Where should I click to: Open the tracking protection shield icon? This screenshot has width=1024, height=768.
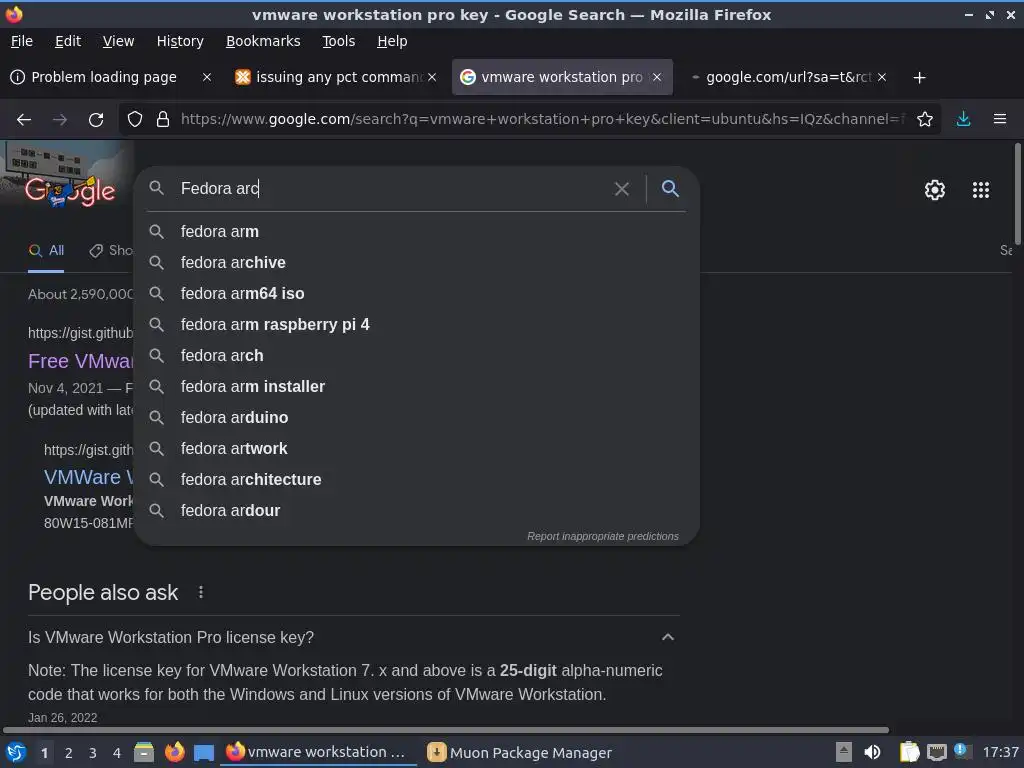135,120
